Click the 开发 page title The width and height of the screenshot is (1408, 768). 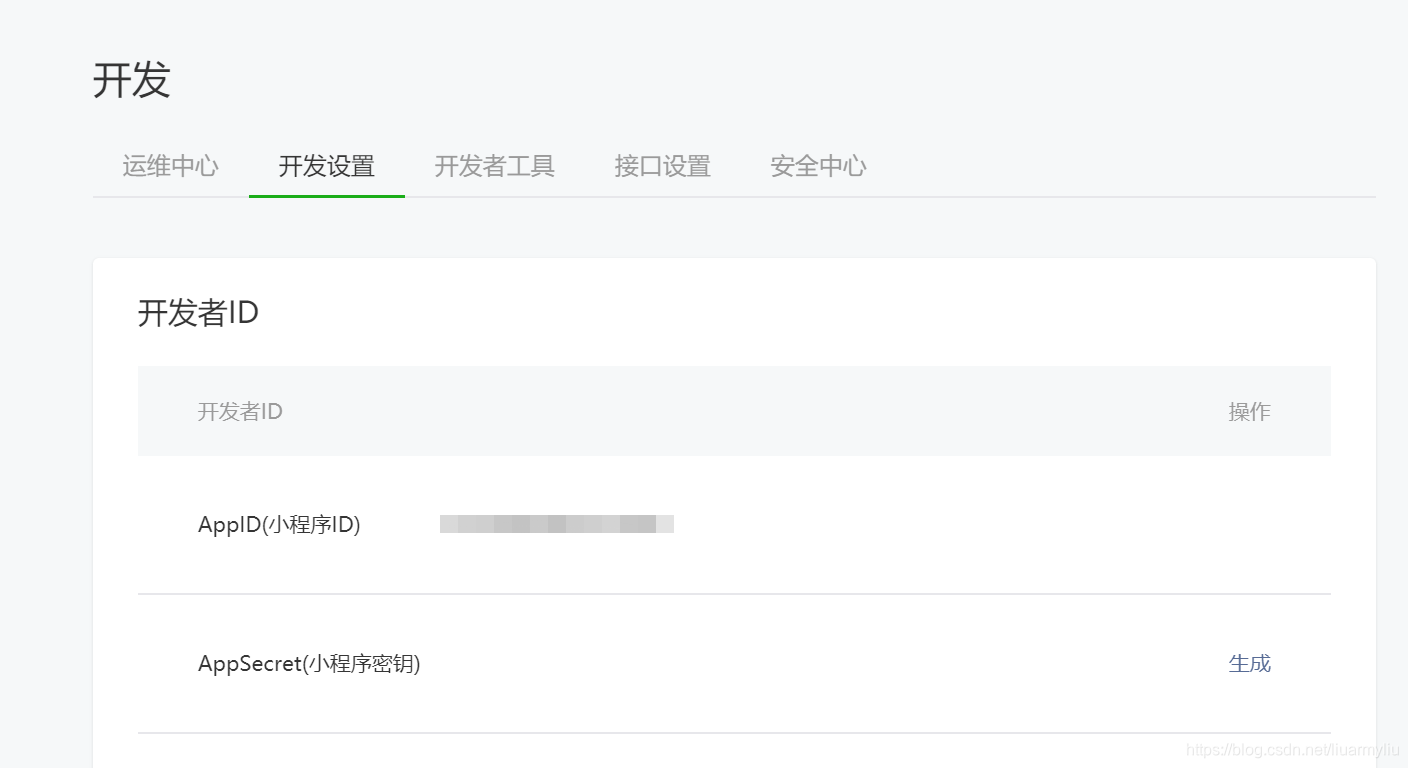click(133, 81)
